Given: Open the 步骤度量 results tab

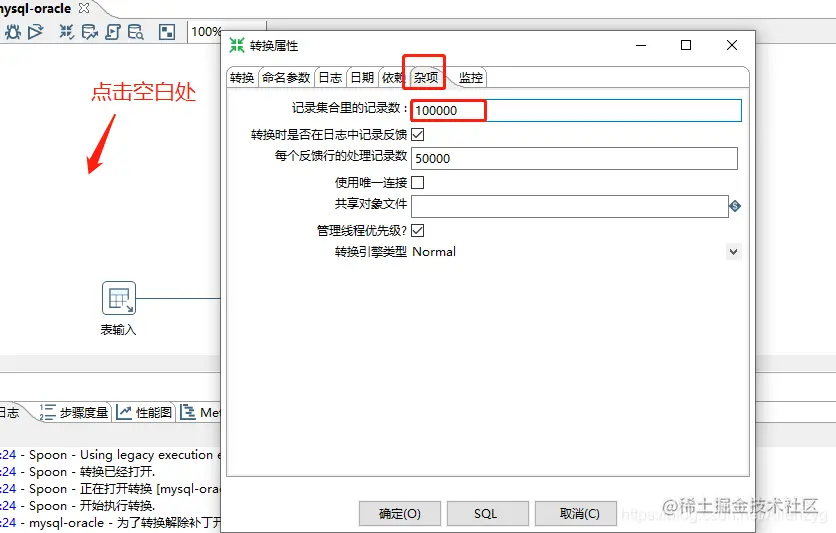Looking at the screenshot, I should pos(75,412).
